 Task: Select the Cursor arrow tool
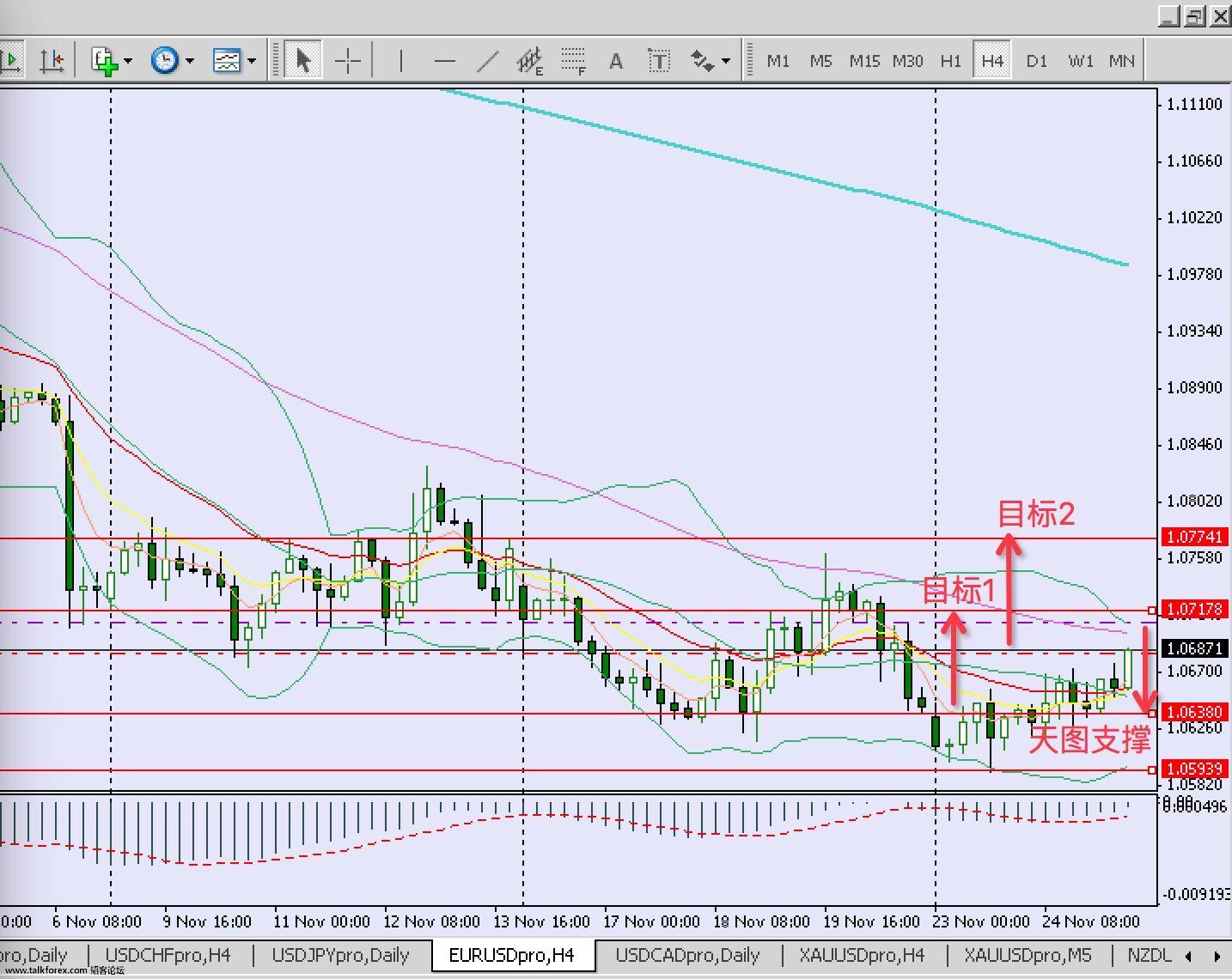302,61
